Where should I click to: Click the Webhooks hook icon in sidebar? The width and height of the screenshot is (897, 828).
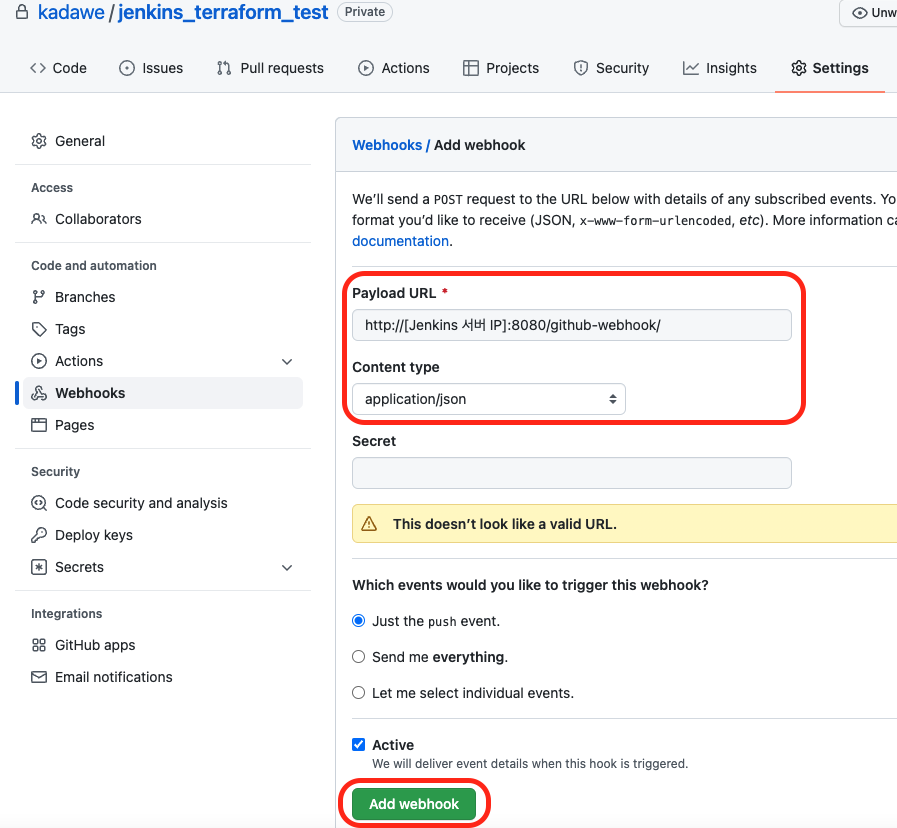tap(39, 393)
